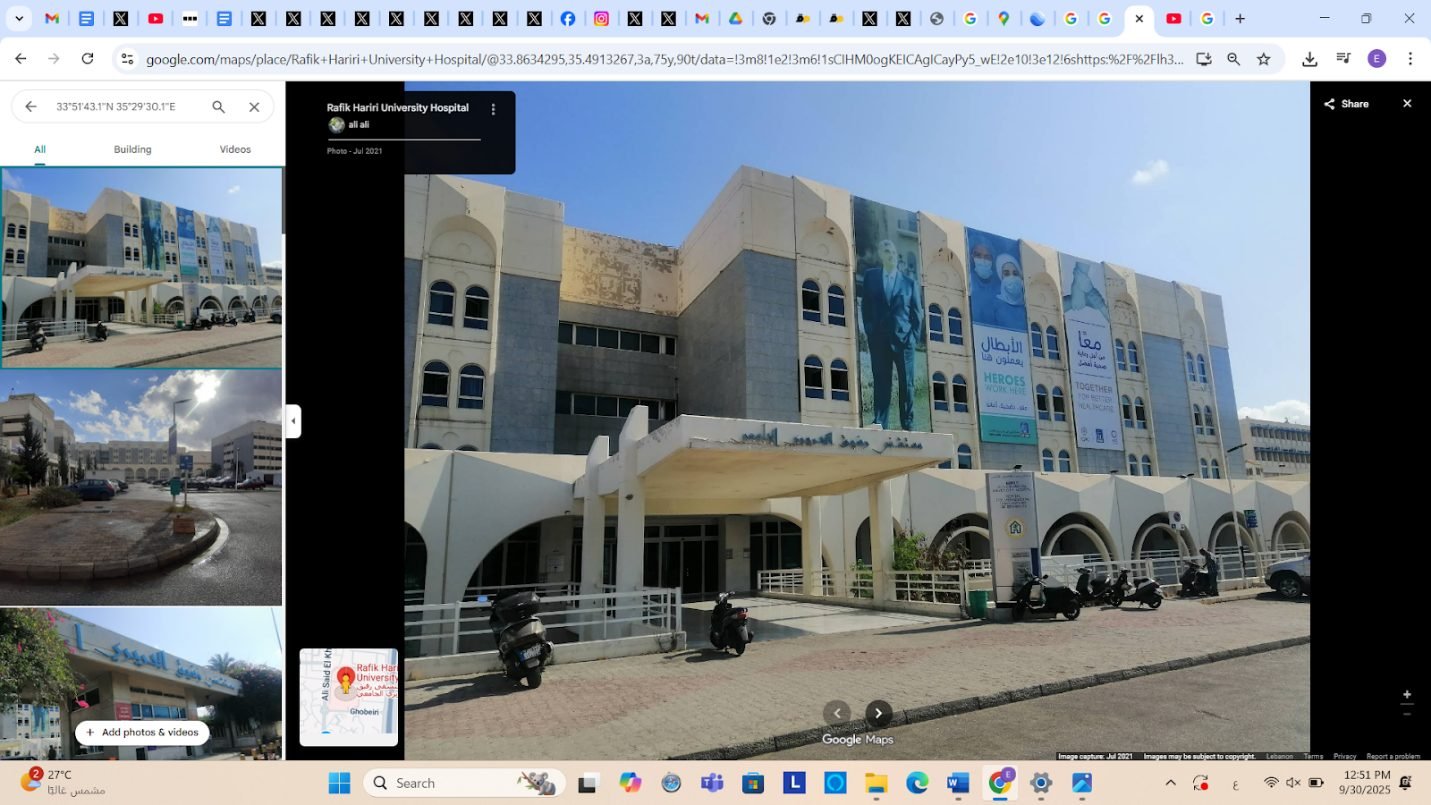Click the magnifier search icon in Maps
The width and height of the screenshot is (1431, 805).
[218, 107]
